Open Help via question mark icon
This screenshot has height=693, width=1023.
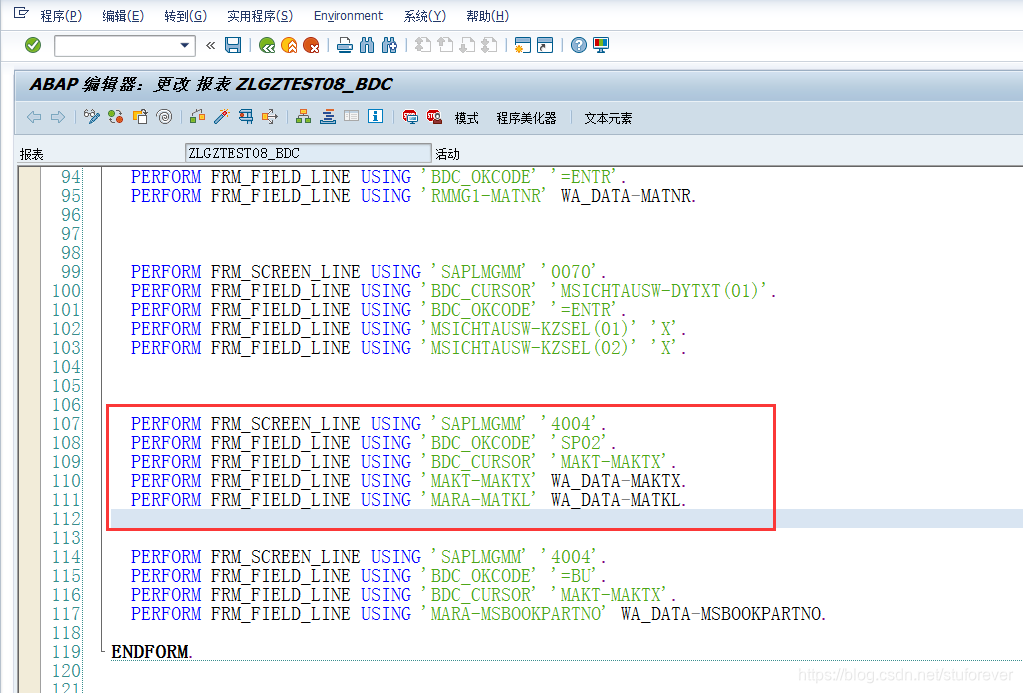tap(579, 45)
